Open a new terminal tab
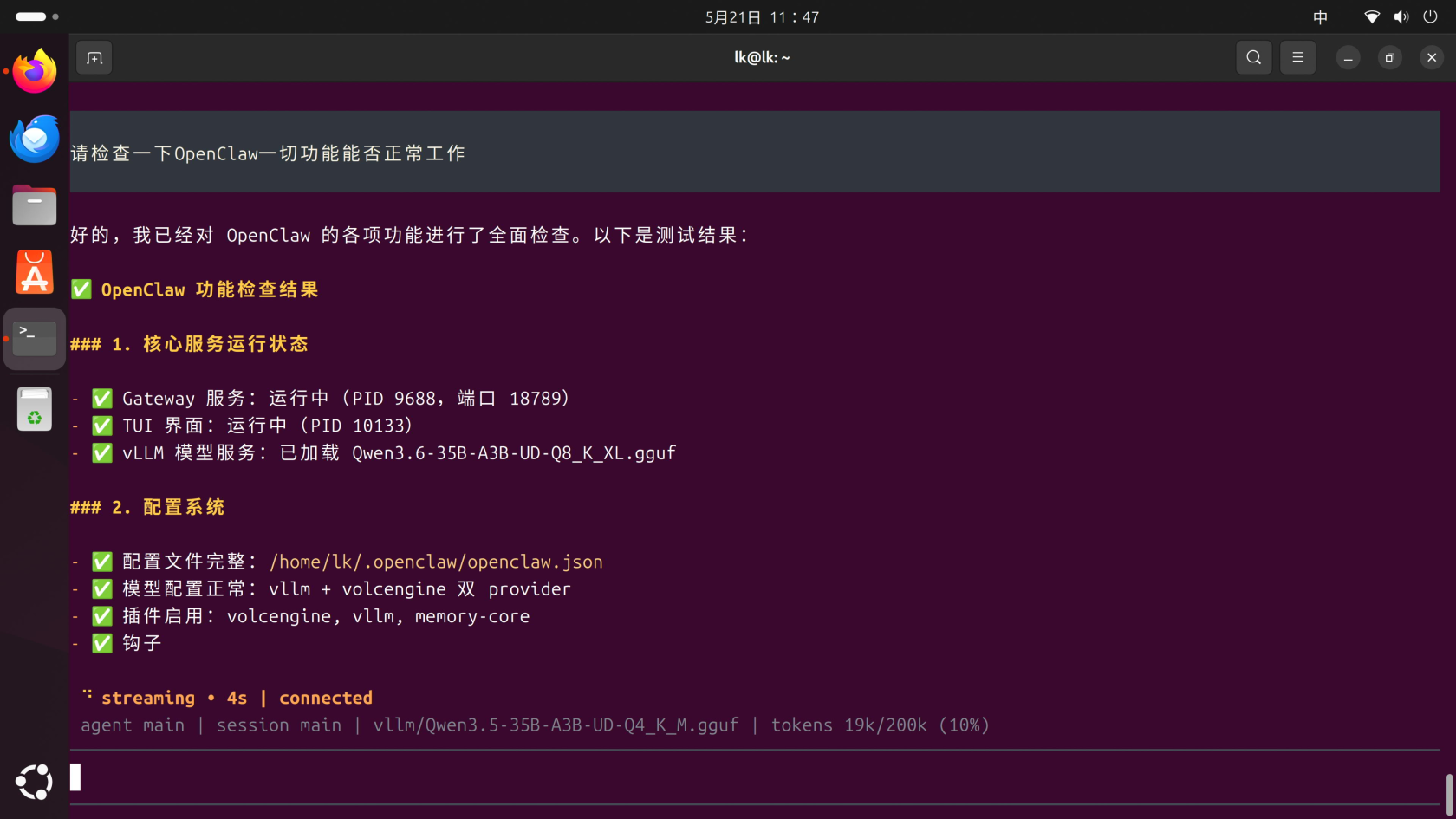This screenshot has width=1456, height=819. (x=94, y=58)
